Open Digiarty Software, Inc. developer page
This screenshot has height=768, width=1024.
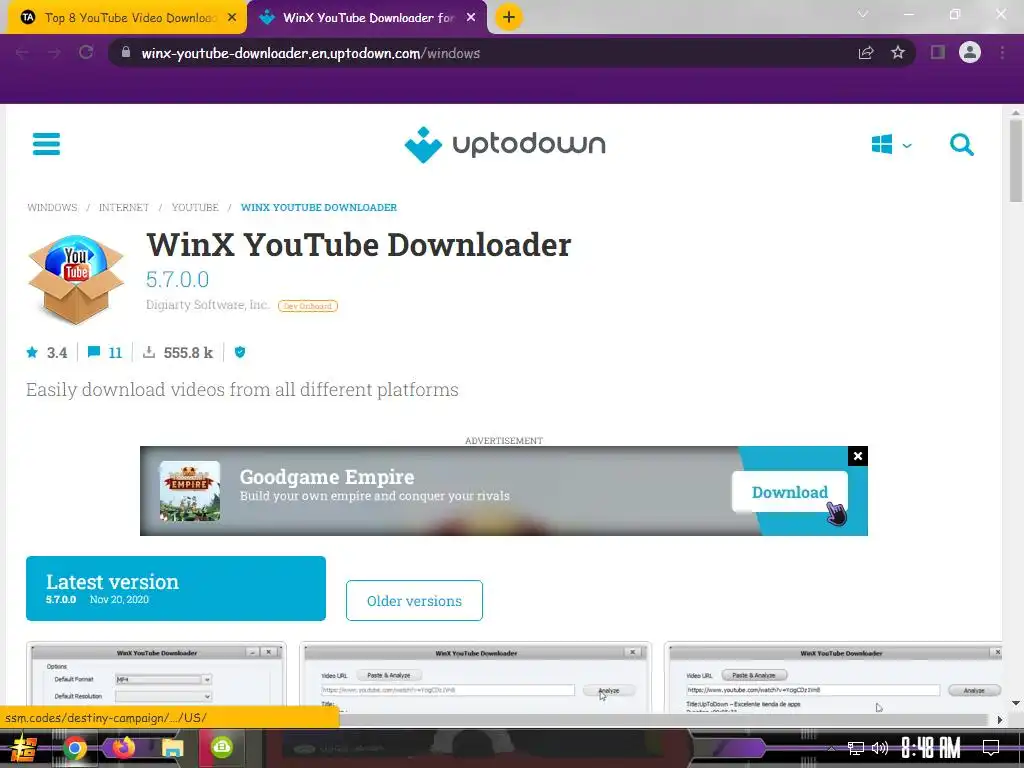(207, 305)
